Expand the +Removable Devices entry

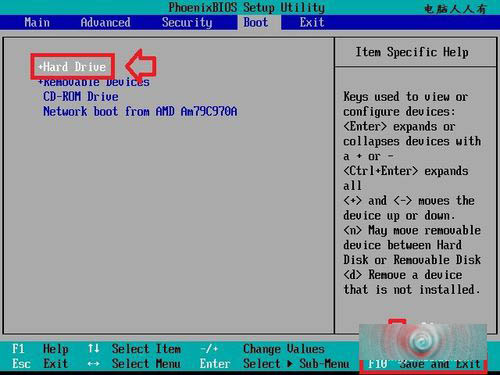coord(94,82)
